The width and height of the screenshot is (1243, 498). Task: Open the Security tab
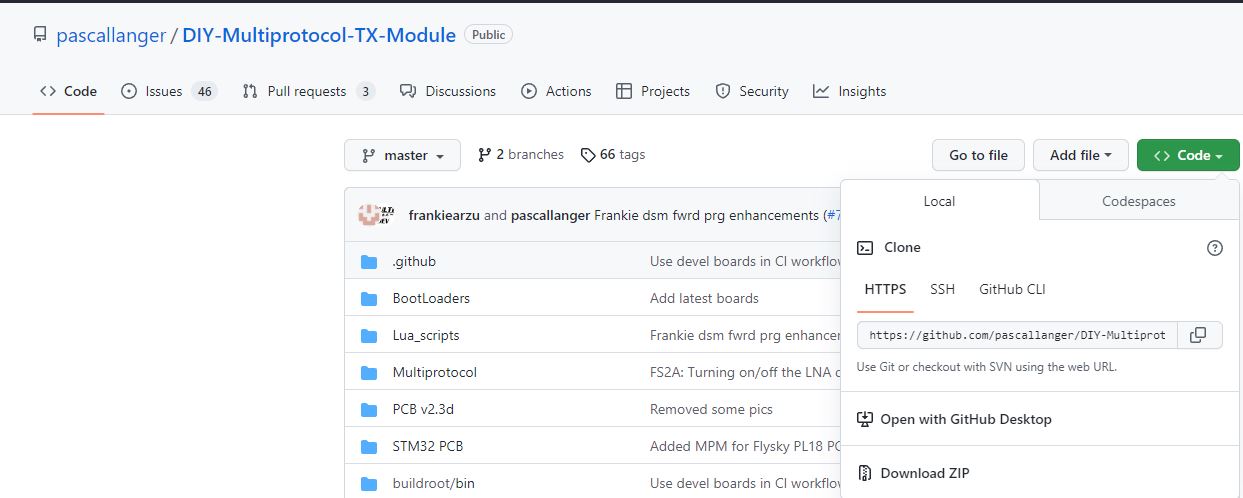(x=752, y=91)
